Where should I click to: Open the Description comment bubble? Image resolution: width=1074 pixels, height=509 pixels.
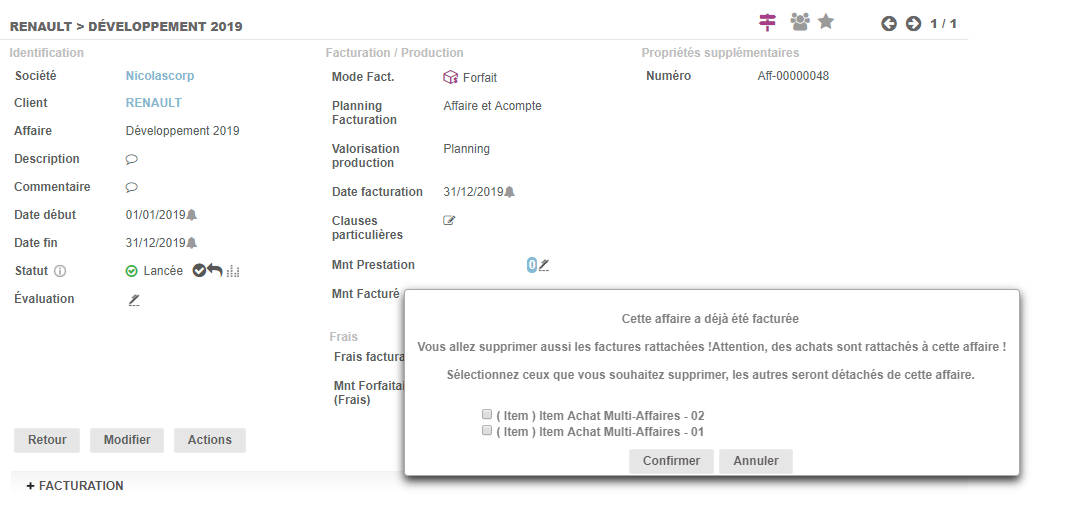[131, 159]
